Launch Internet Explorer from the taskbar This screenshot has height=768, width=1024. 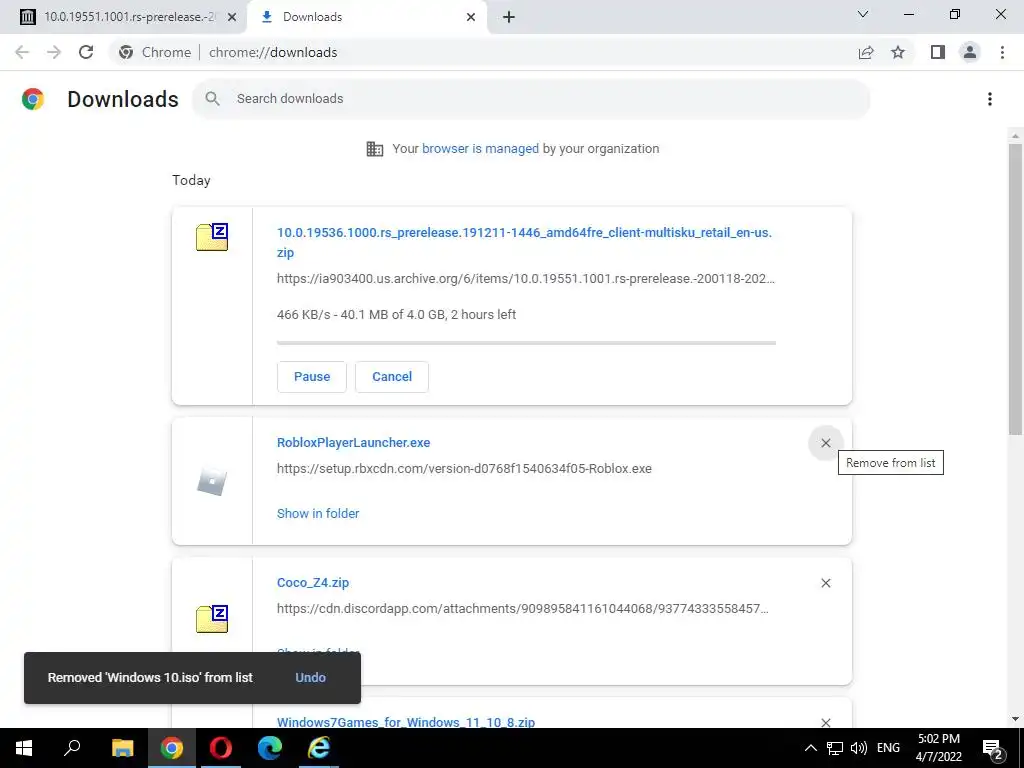319,748
